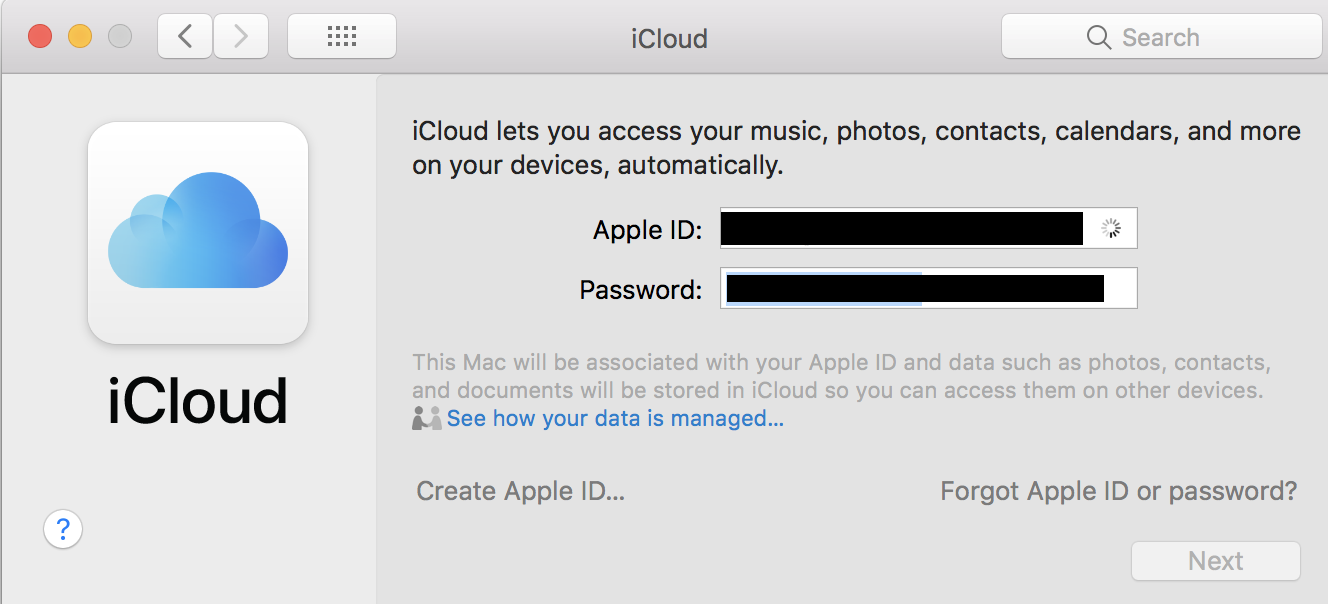
Task: Open help with the question mark button
Action: tap(63, 528)
